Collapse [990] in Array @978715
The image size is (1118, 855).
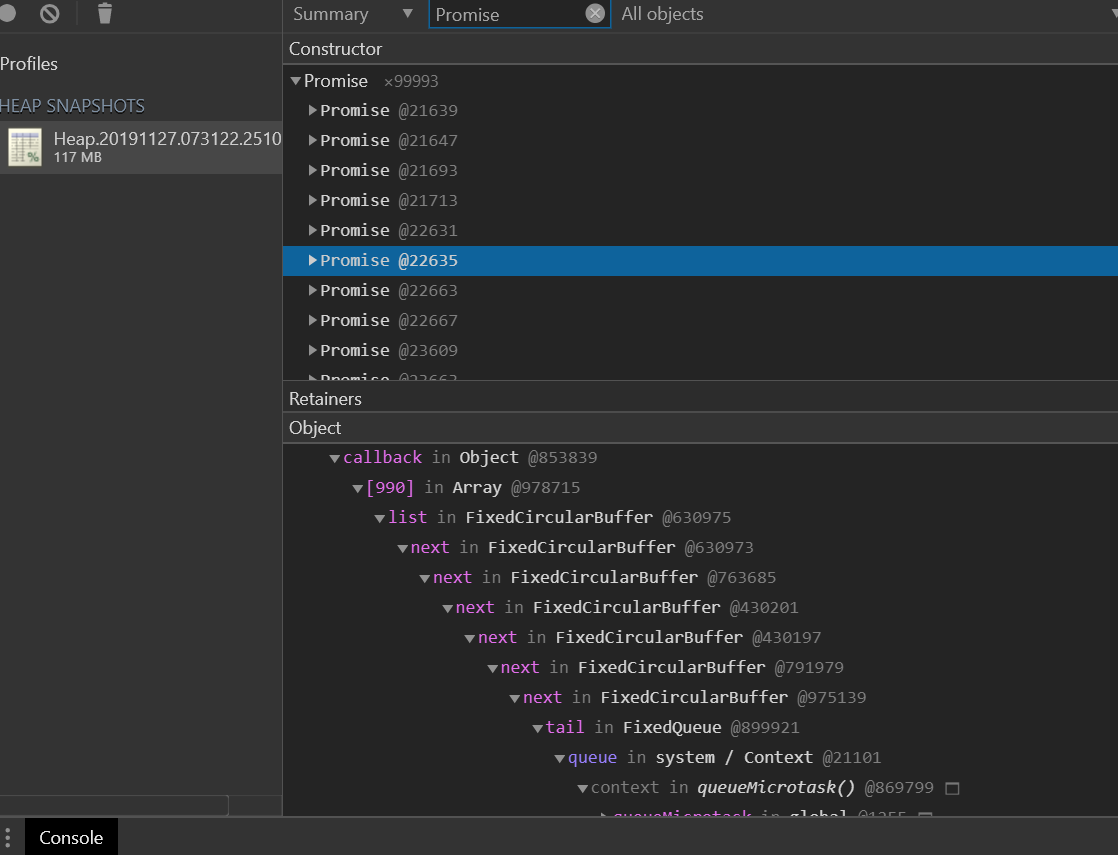point(357,488)
